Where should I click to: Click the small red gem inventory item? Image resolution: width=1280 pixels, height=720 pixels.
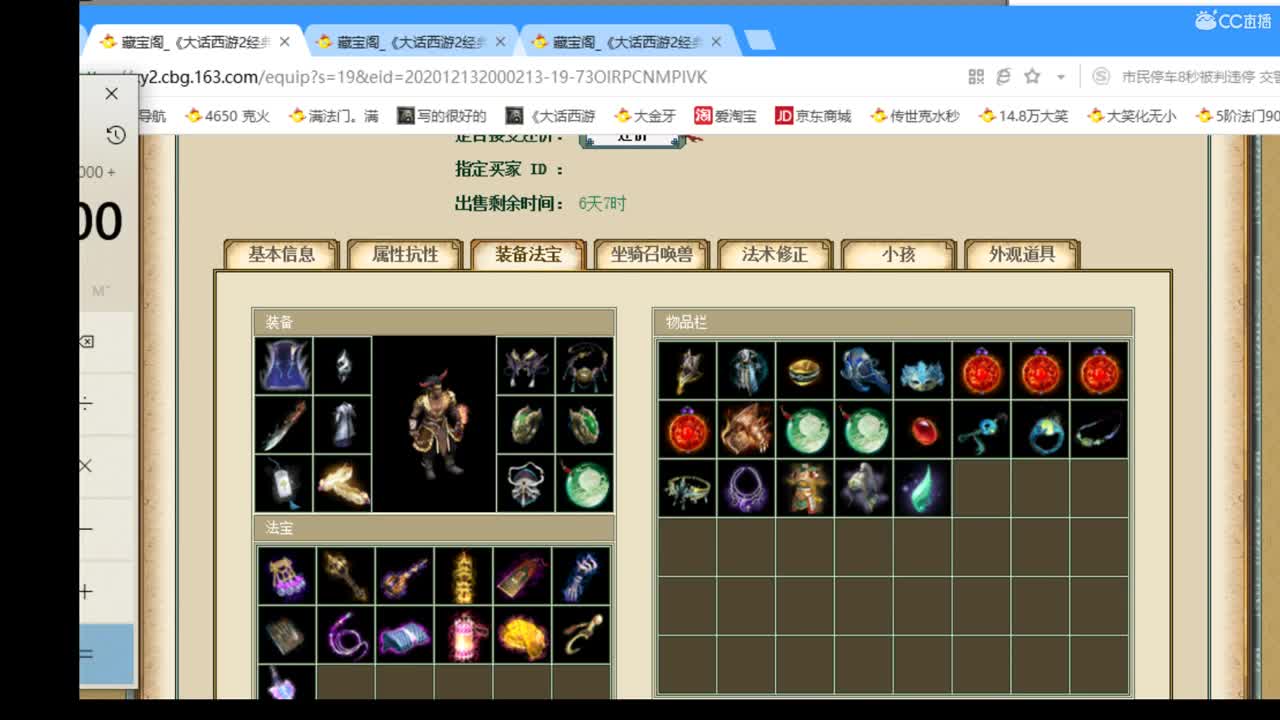[923, 430]
